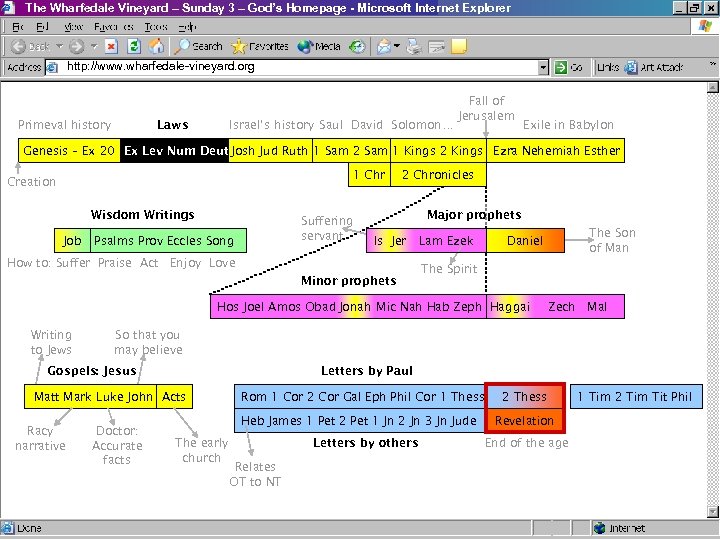The image size is (720, 540).
Task: Click the 'Haggai Zech Mal' box
Action: (556, 306)
